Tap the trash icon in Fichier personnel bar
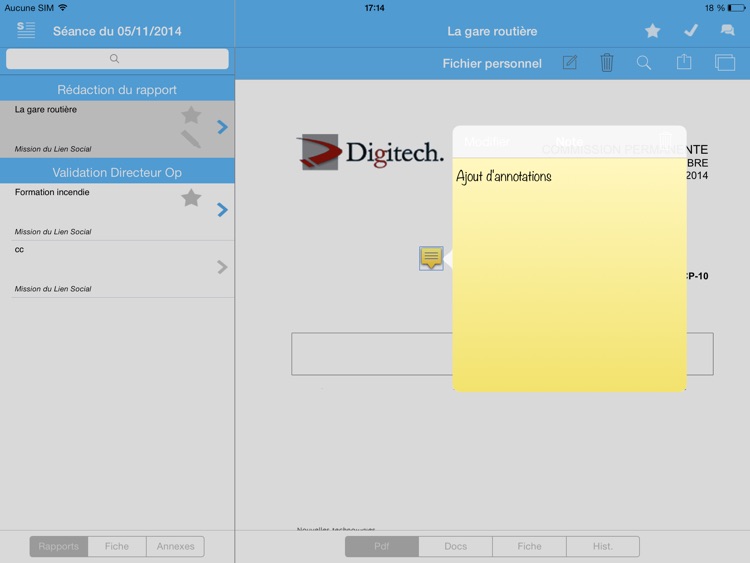 coord(607,63)
